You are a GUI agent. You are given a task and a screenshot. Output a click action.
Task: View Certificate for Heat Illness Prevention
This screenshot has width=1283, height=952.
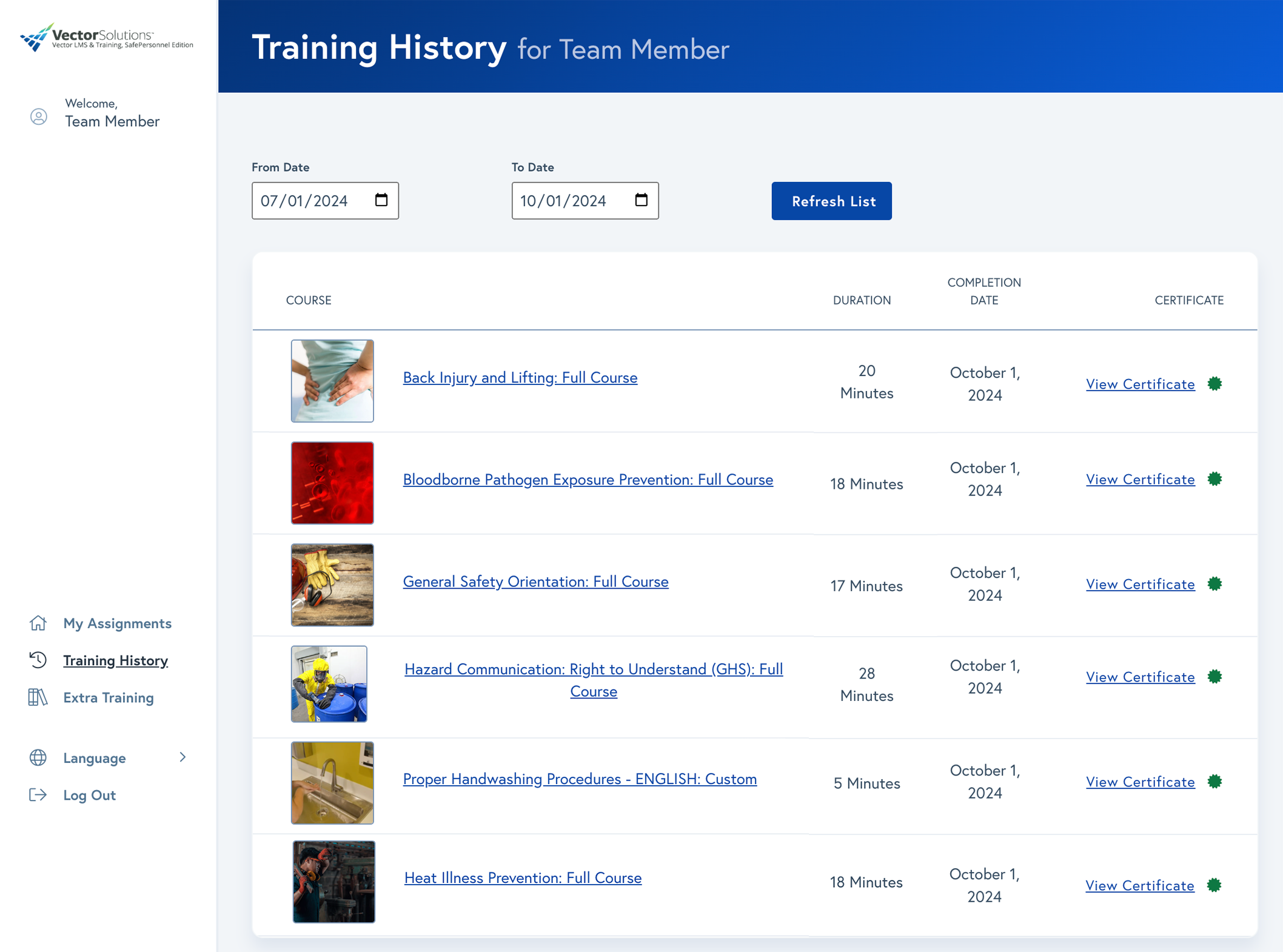click(x=1139, y=886)
